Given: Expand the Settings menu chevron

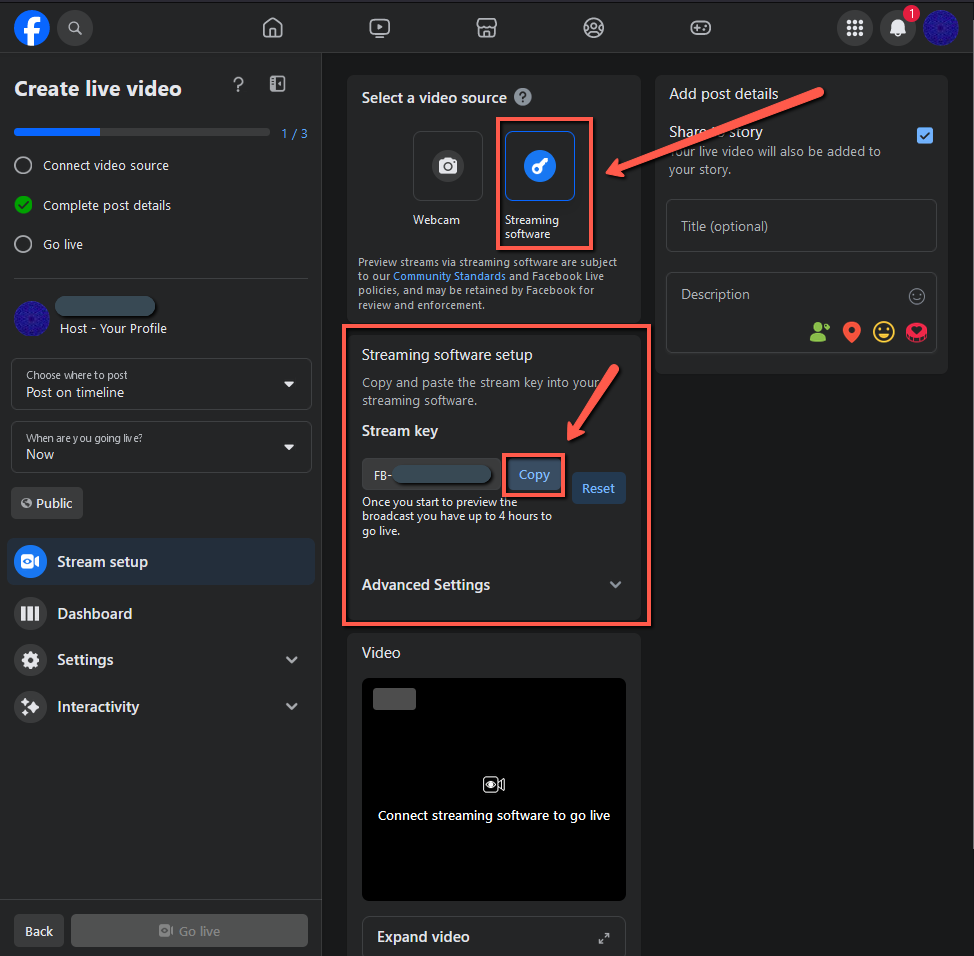Looking at the screenshot, I should [x=292, y=660].
